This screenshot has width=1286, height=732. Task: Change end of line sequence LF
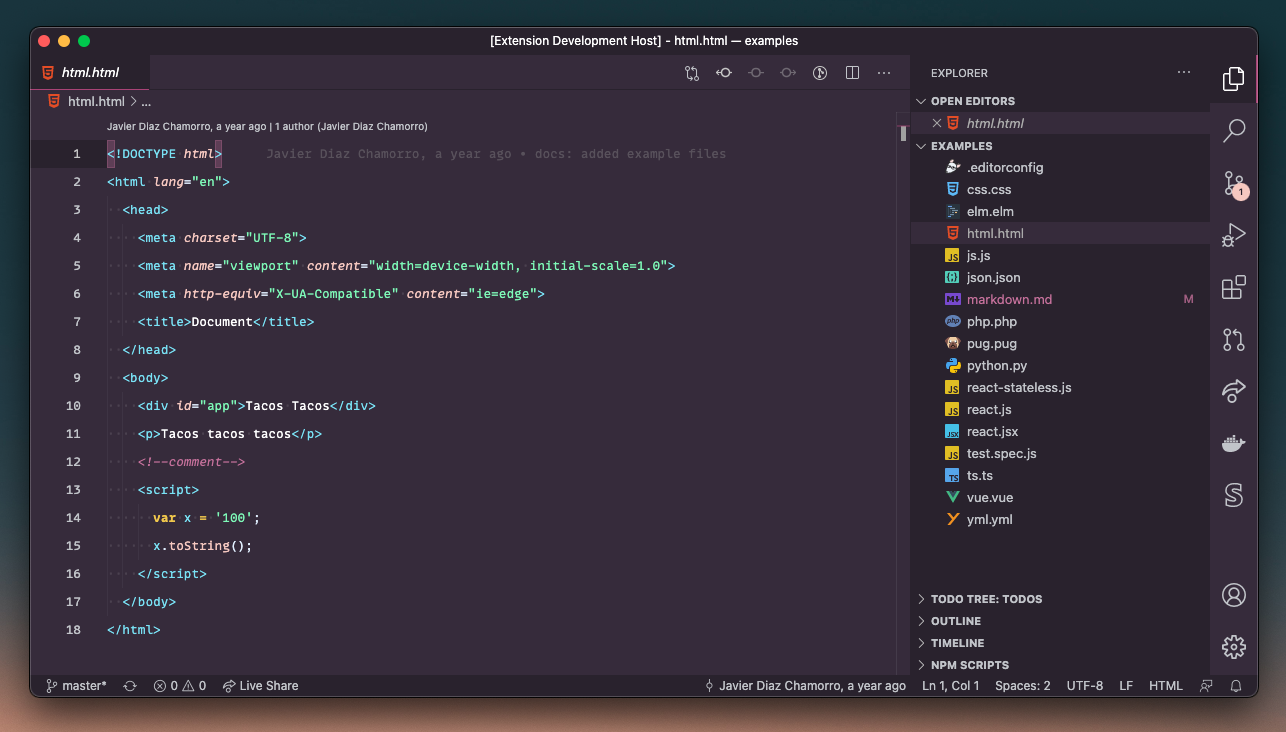1126,686
